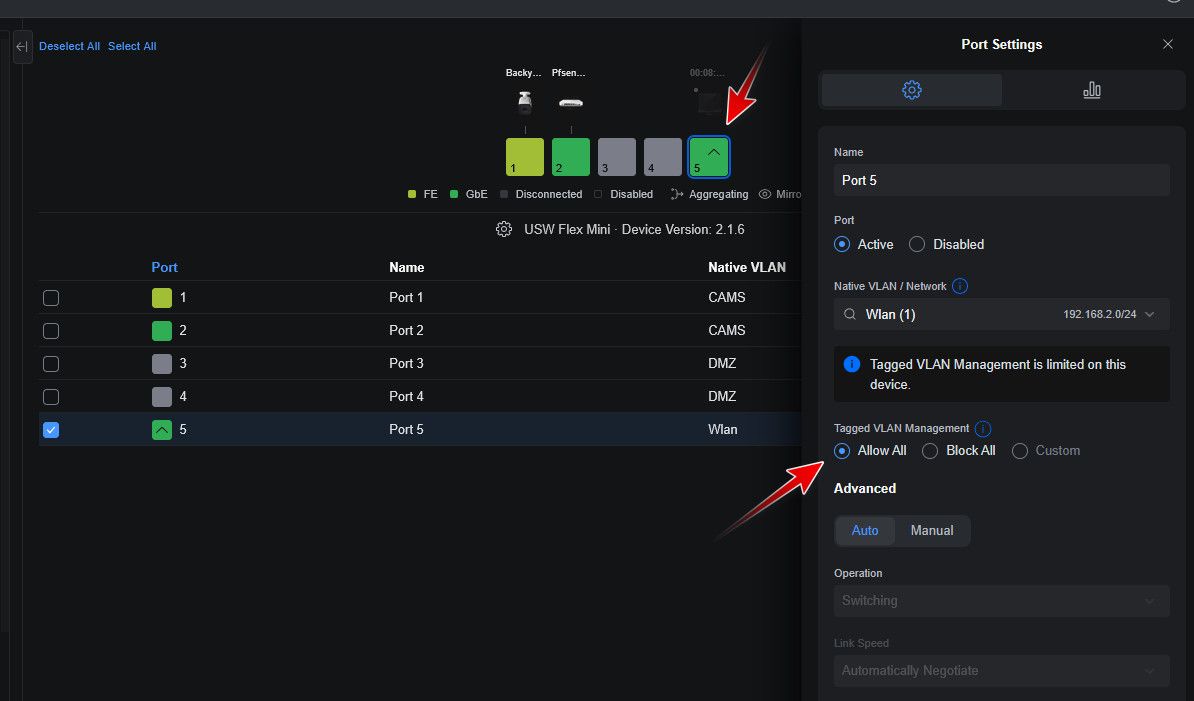1194x701 pixels.
Task: Click info icon beside Native VLAN / Network
Action: (x=960, y=286)
